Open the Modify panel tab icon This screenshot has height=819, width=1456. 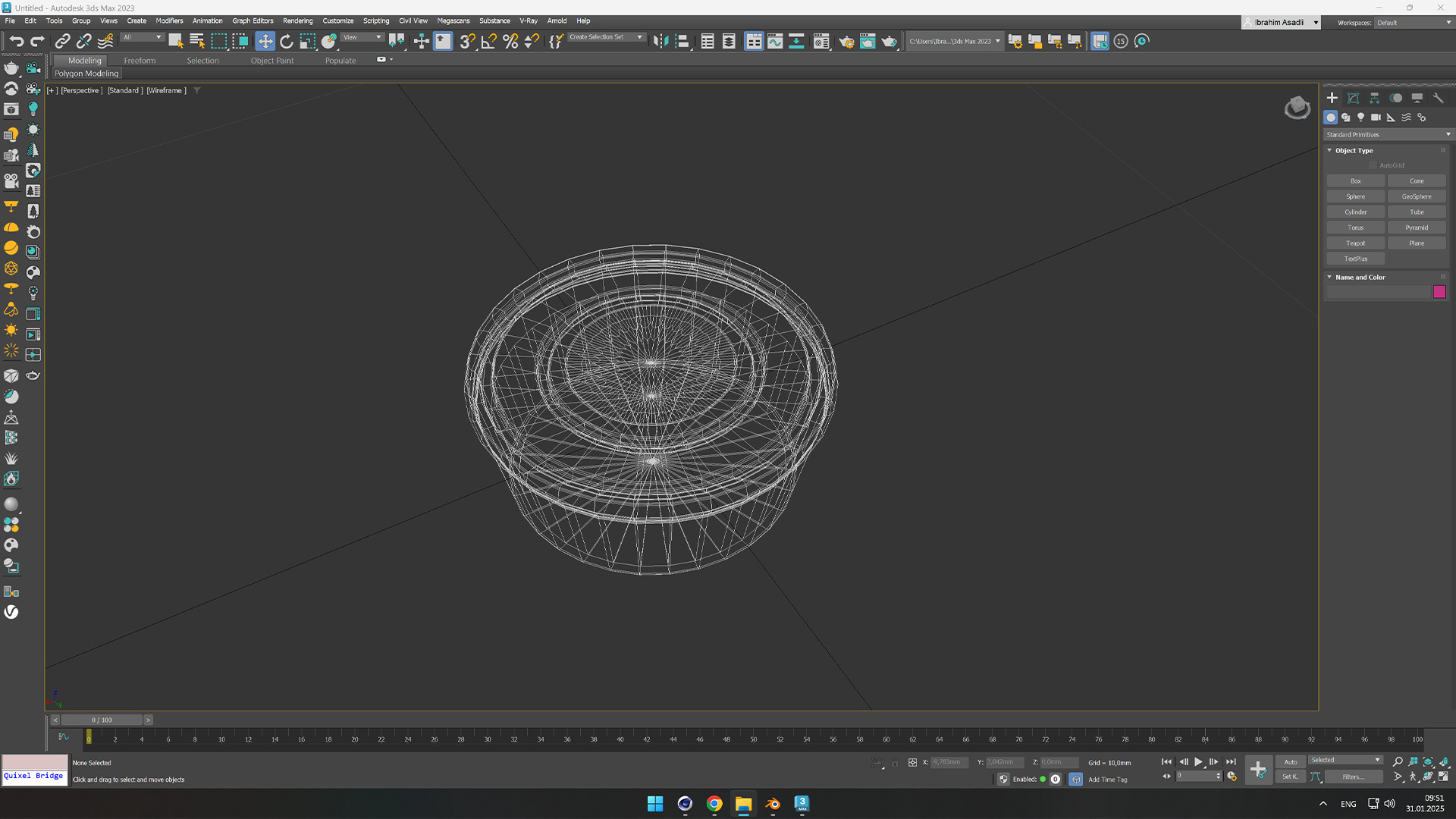tap(1353, 98)
